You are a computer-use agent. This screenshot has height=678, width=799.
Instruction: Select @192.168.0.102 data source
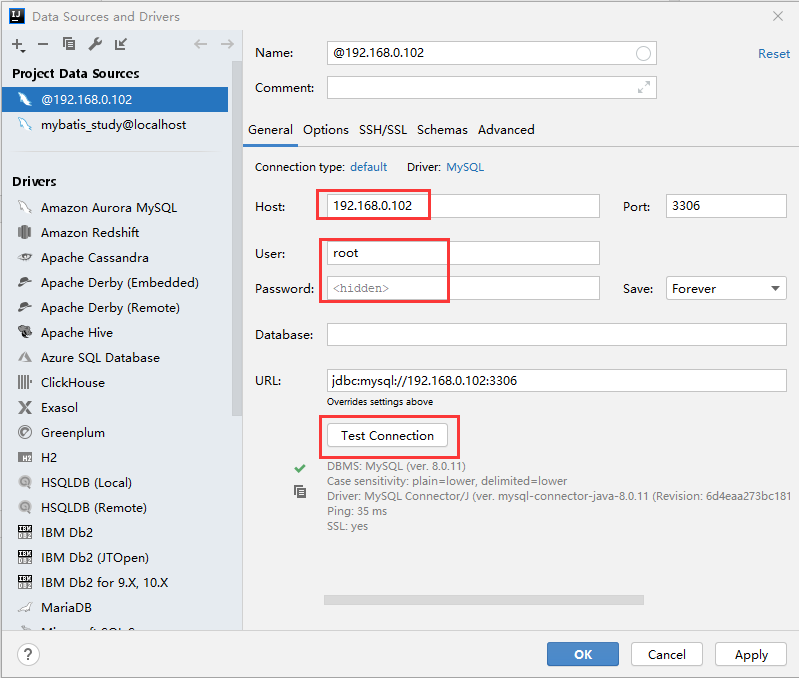click(x=115, y=99)
